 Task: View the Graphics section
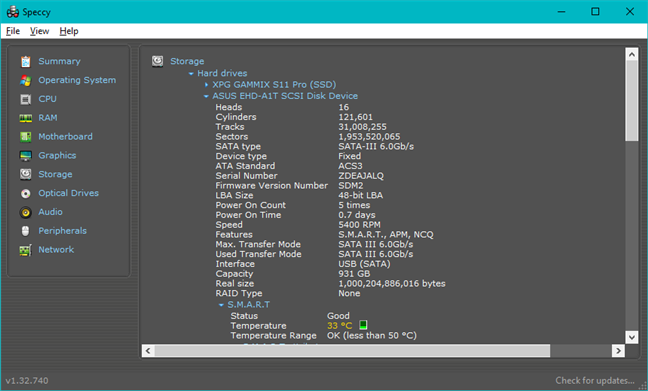[57, 156]
